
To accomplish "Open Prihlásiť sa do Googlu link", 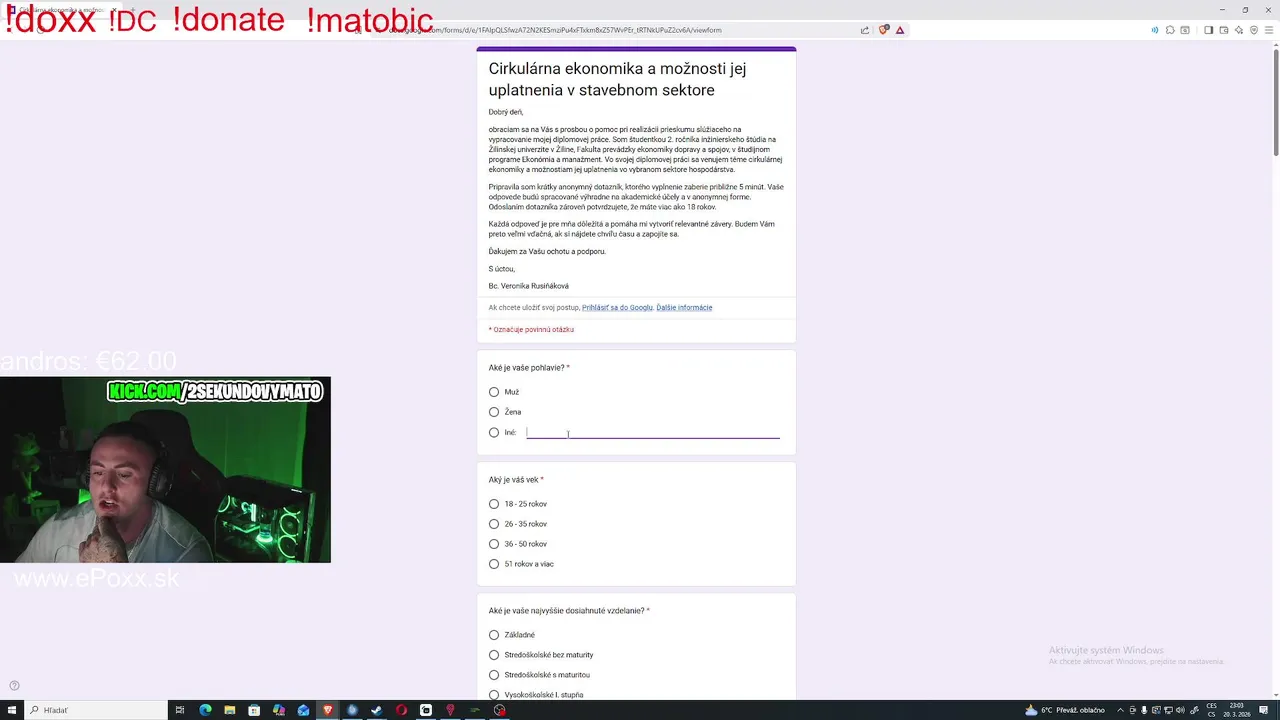I will [617, 308].
